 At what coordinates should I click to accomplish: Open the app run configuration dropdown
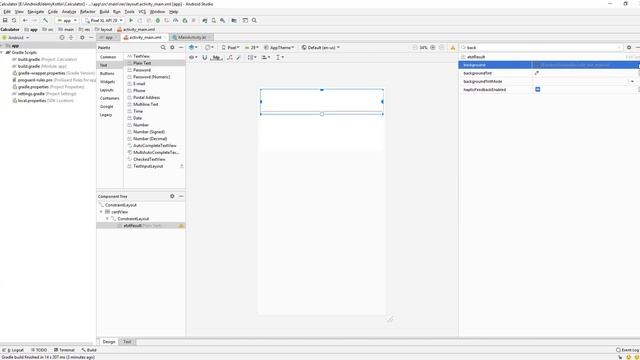(x=67, y=20)
